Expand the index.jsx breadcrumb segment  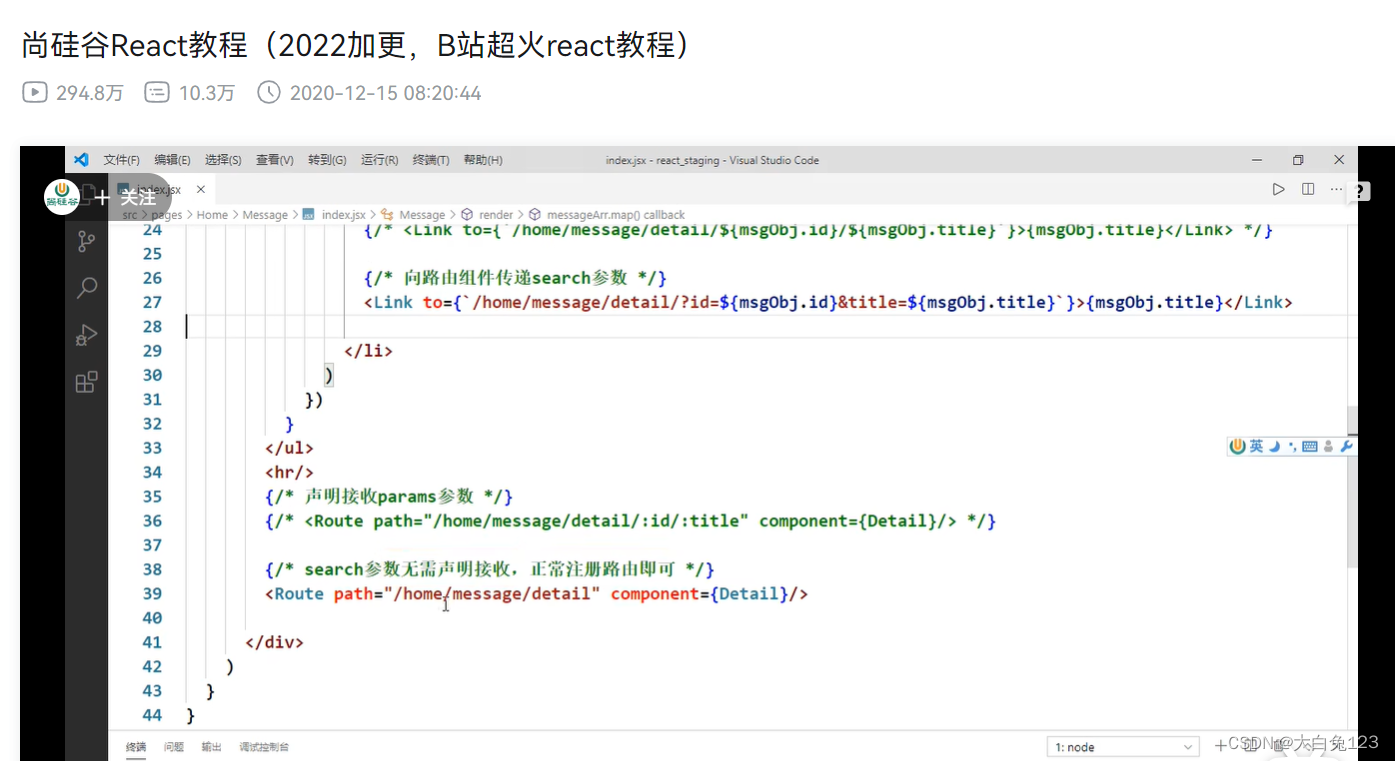343,214
